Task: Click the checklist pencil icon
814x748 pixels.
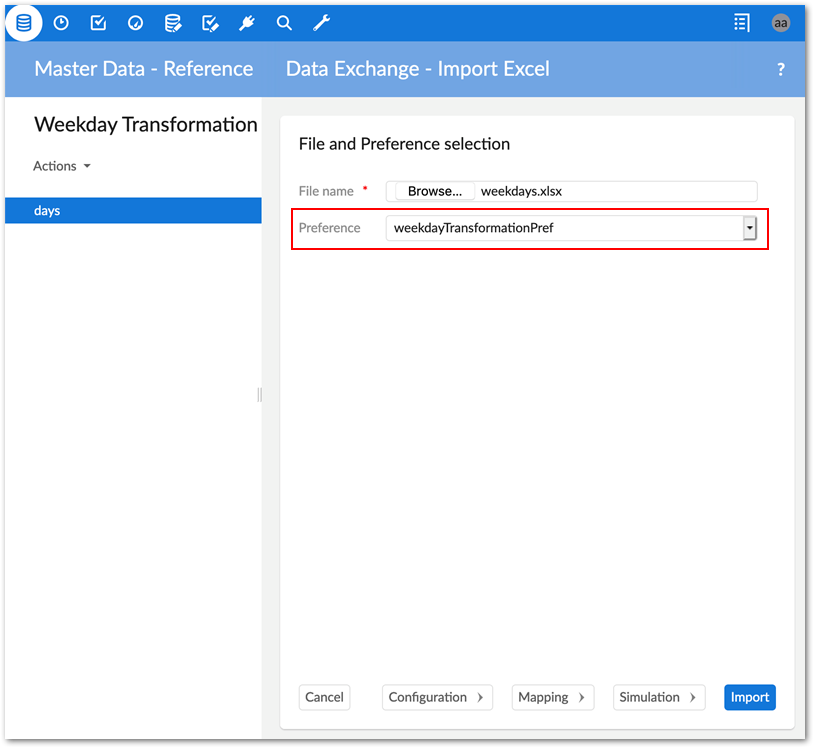Action: click(210, 22)
